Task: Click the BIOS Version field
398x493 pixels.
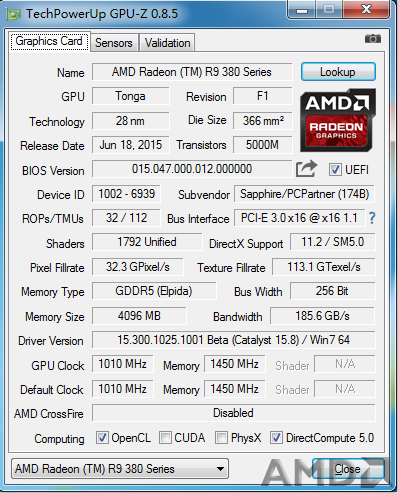Action: click(192, 169)
